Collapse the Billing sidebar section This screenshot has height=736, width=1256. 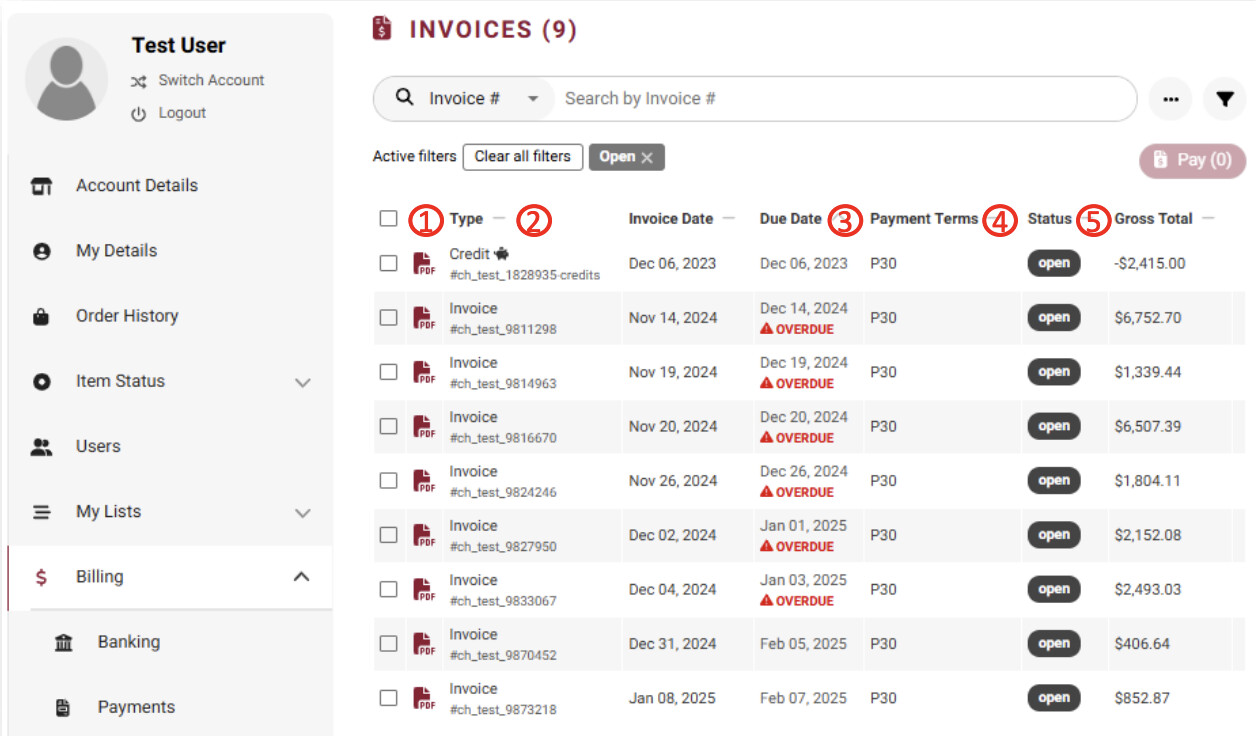pyautogui.click(x=301, y=577)
